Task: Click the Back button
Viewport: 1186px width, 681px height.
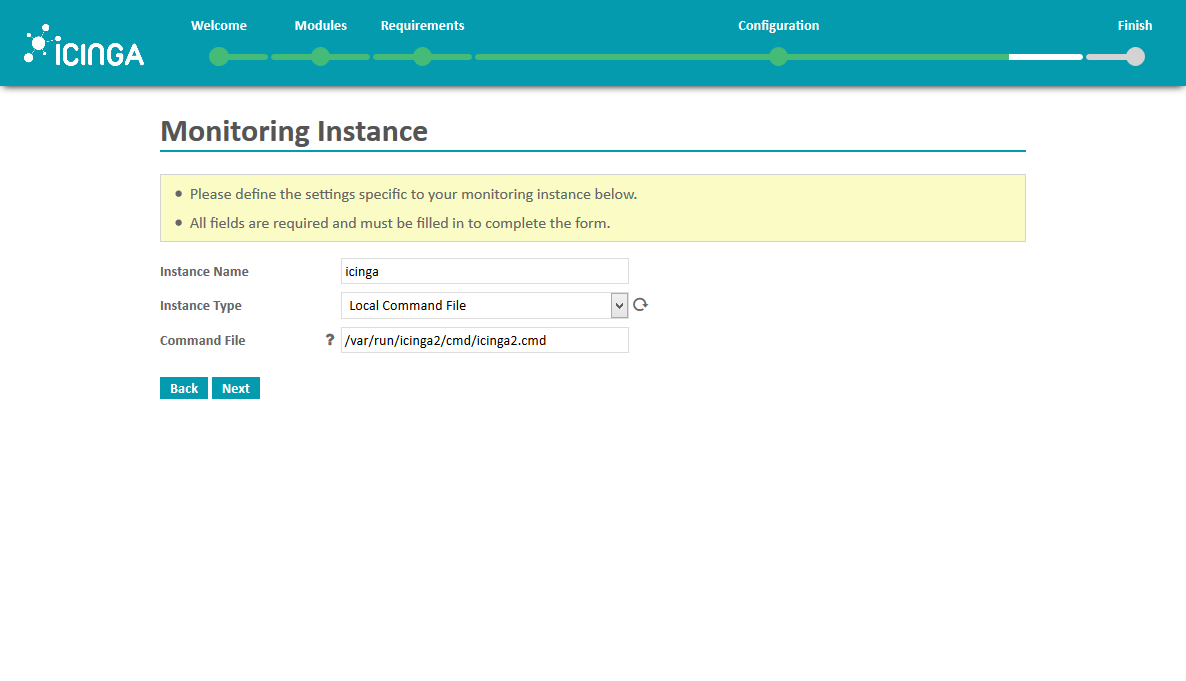Action: coord(184,388)
